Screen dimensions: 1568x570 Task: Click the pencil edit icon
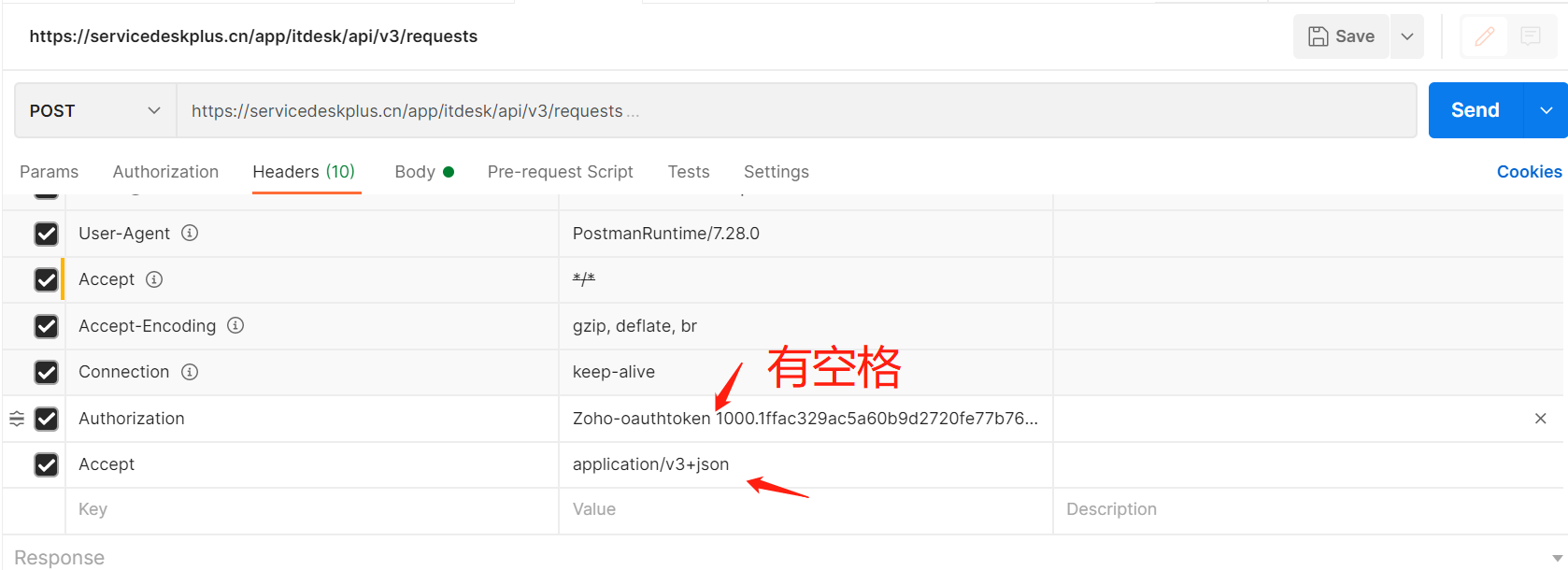click(1485, 36)
